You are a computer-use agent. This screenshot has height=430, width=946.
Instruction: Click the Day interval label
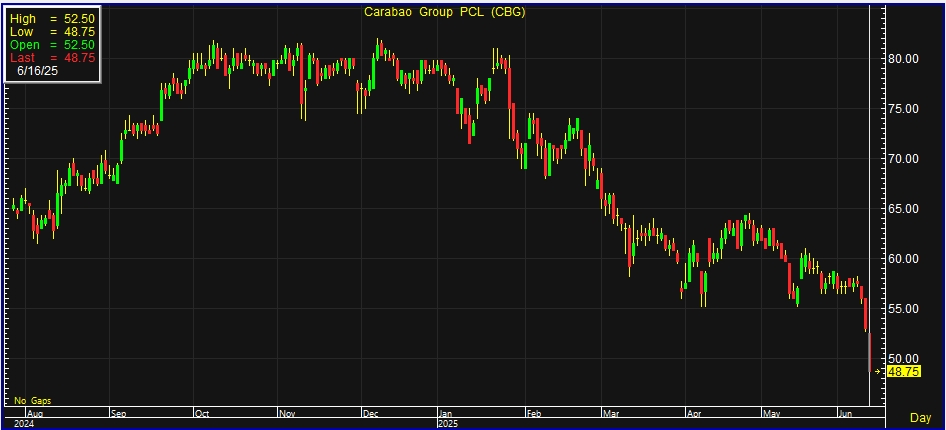click(x=921, y=417)
